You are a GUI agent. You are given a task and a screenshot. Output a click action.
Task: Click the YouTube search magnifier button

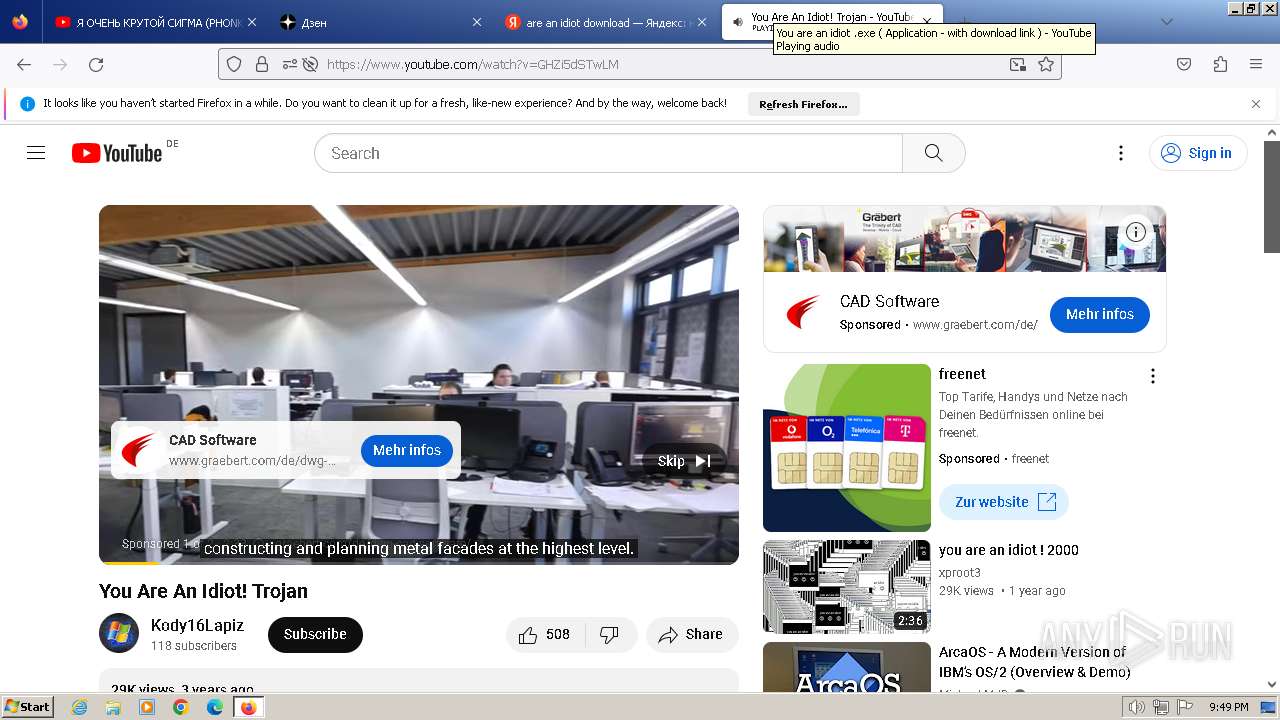click(x=933, y=153)
